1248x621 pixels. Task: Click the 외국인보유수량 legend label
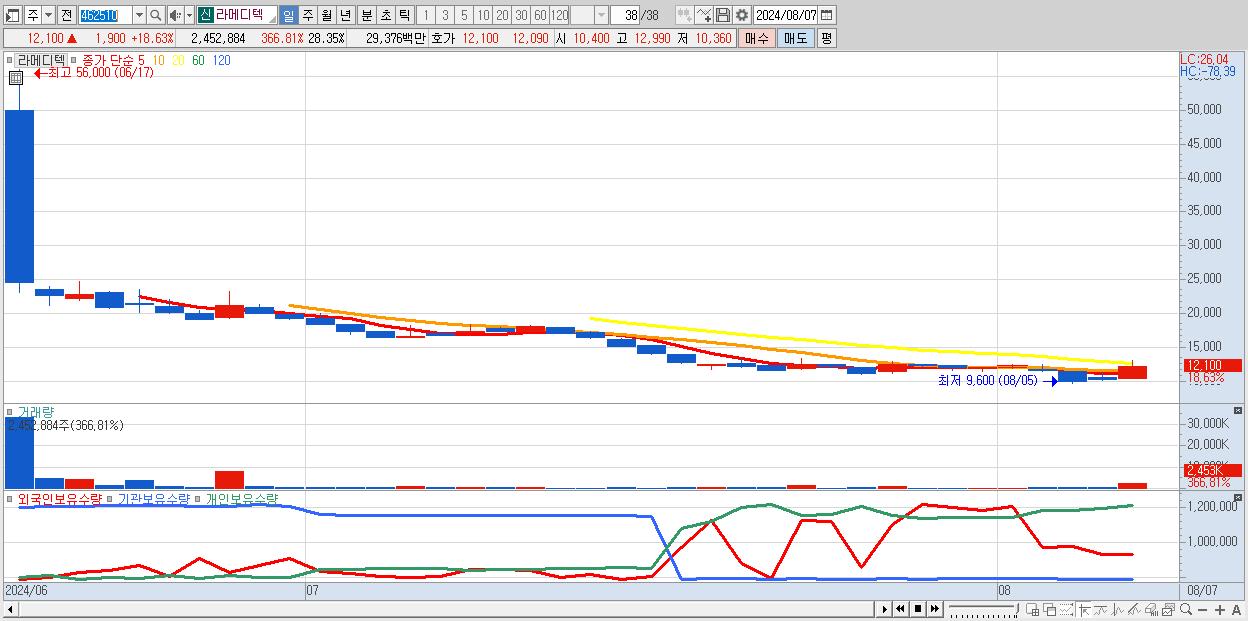click(x=60, y=498)
